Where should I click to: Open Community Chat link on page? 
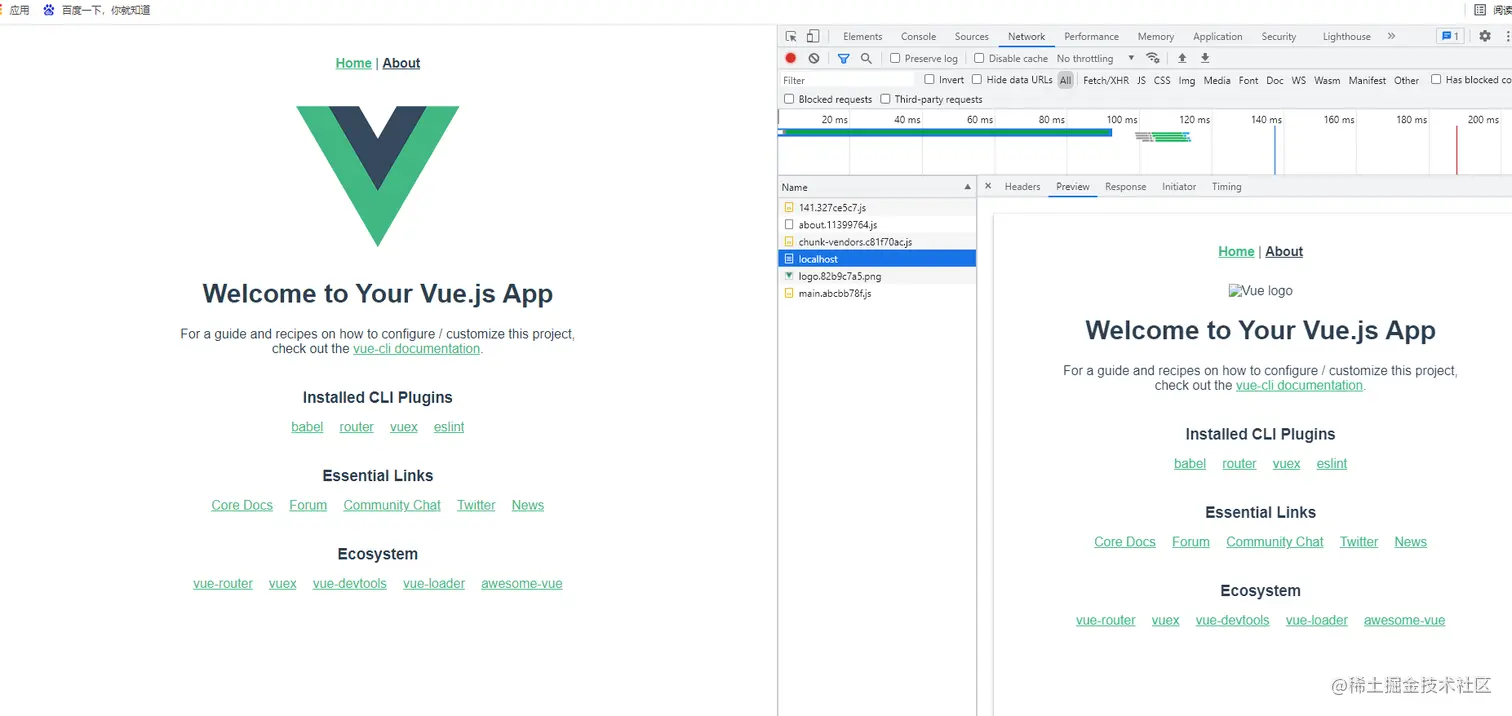click(x=392, y=505)
